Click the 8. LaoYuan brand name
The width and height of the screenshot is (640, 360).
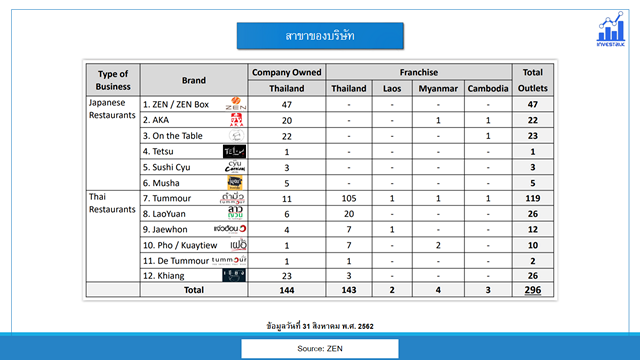164,214
